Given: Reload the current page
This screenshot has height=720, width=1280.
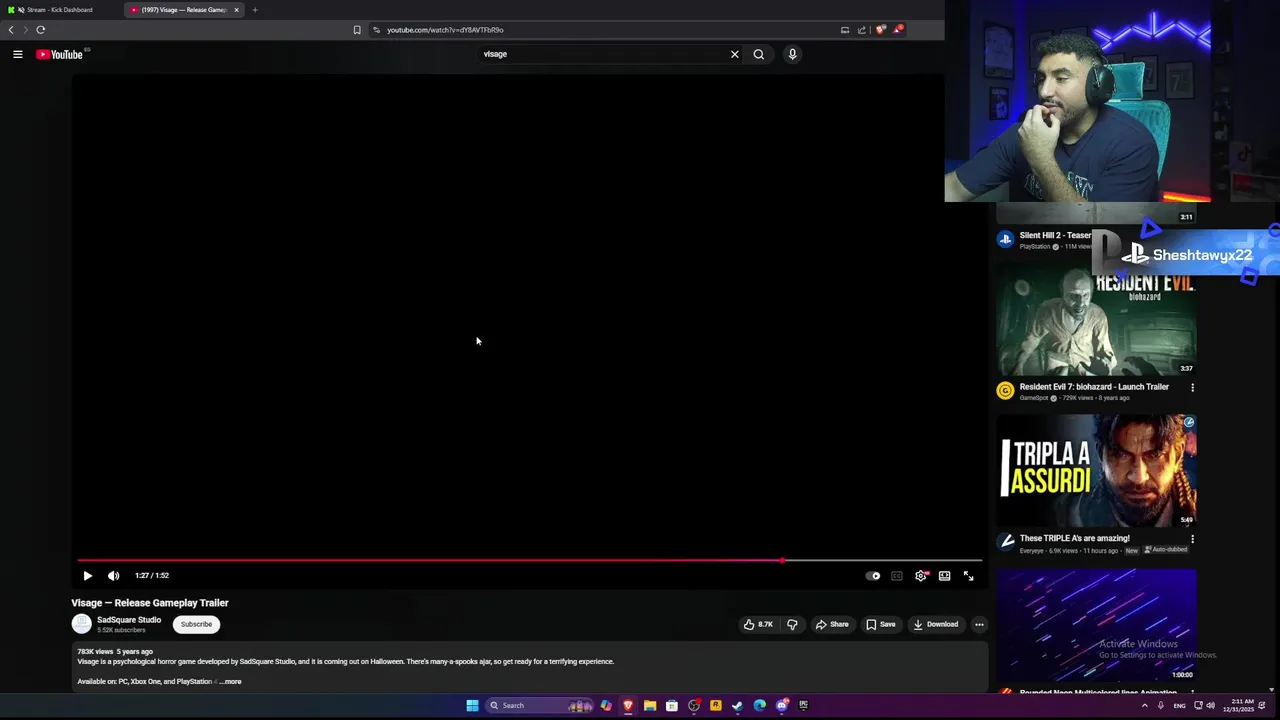Looking at the screenshot, I should coord(41,30).
